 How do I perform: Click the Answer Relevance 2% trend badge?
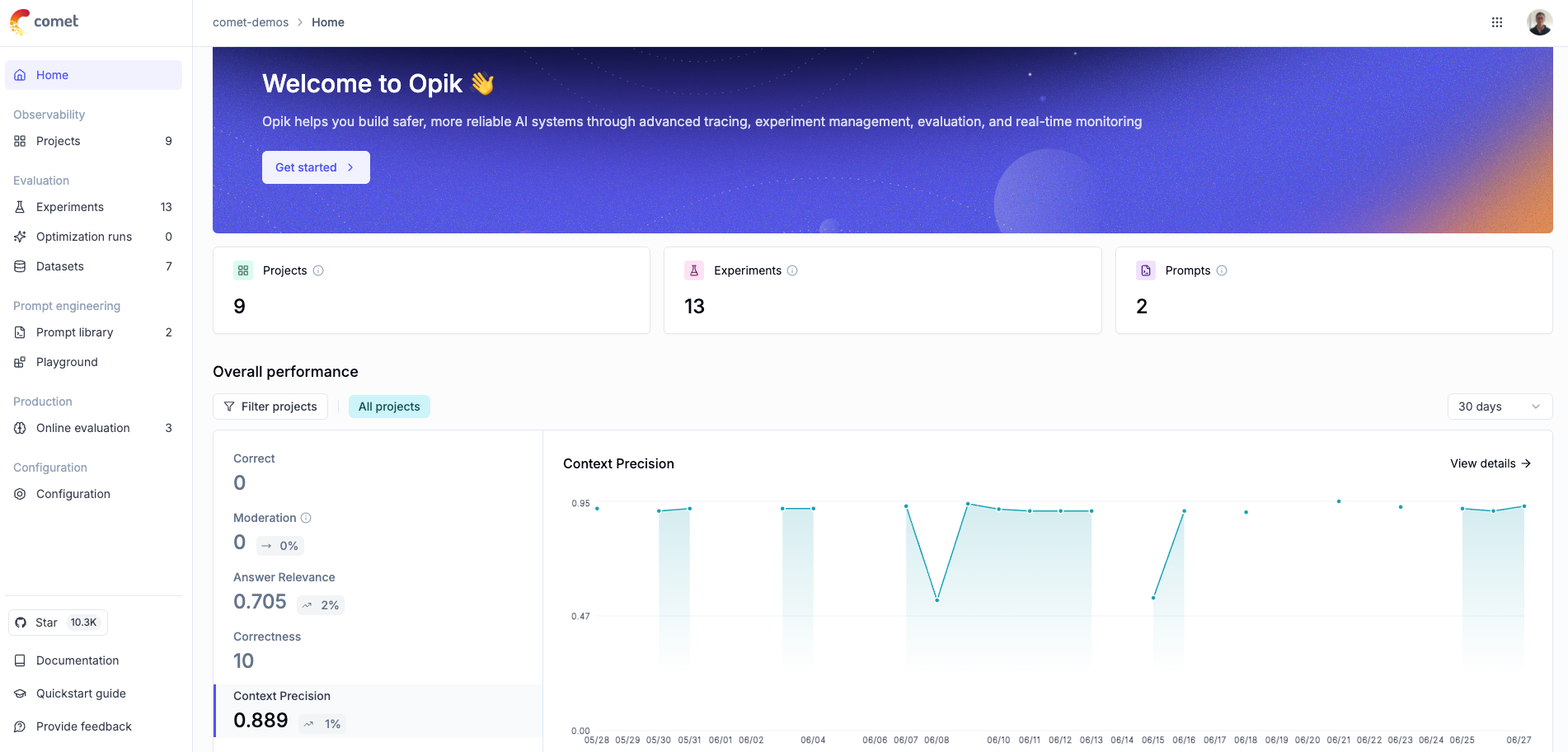(x=321, y=605)
